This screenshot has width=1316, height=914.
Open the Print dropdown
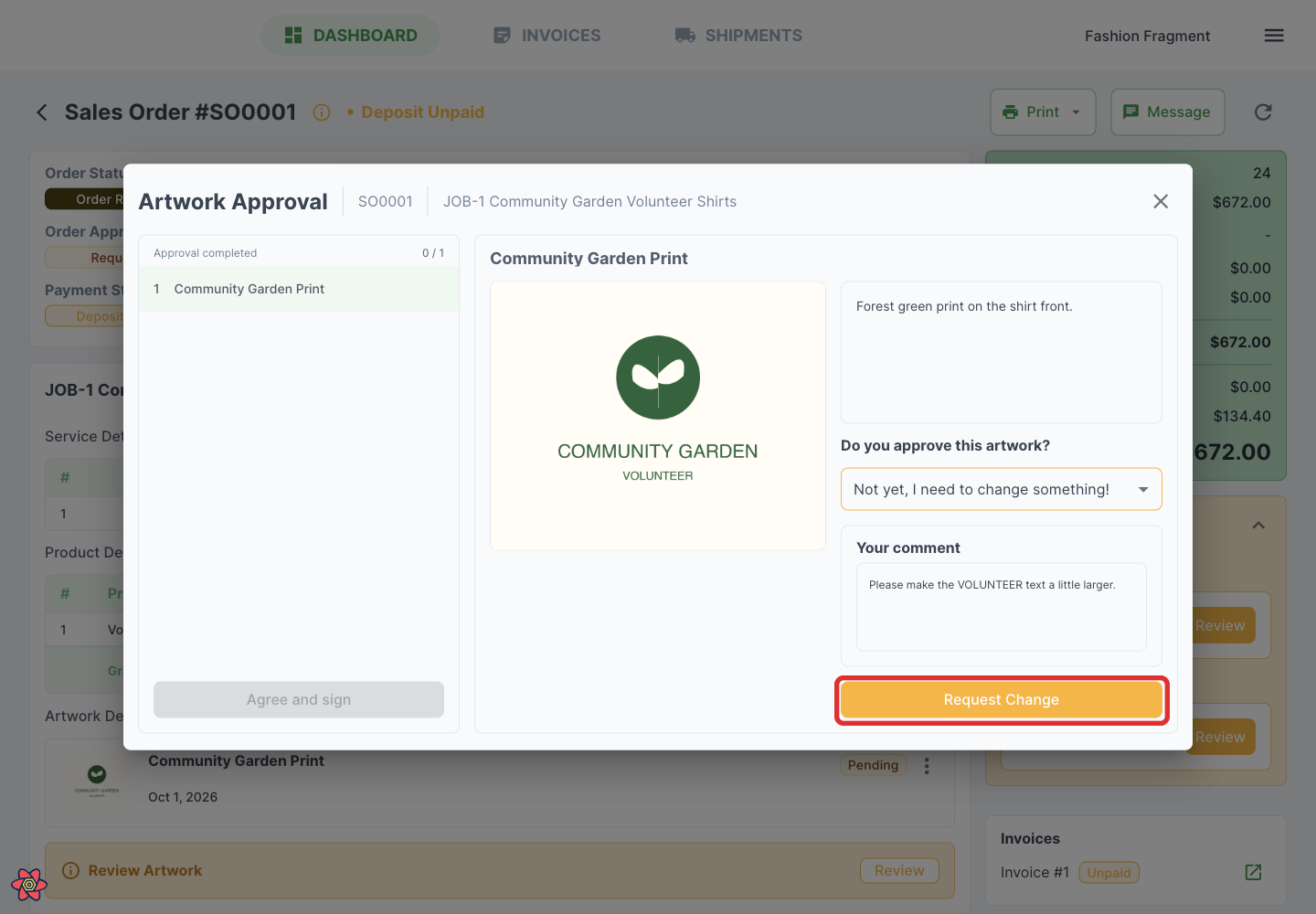1043,112
